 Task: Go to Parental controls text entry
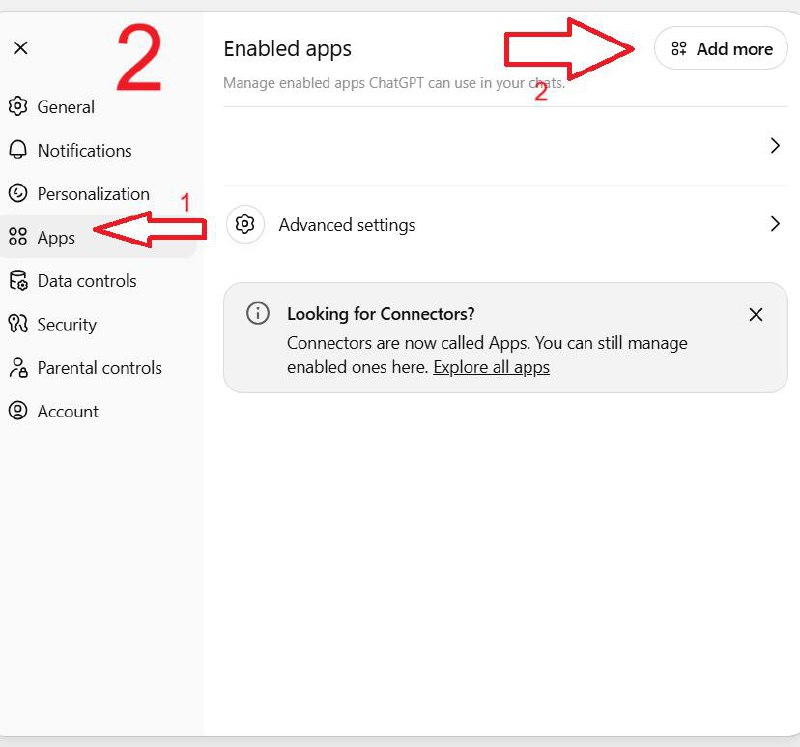pos(99,368)
